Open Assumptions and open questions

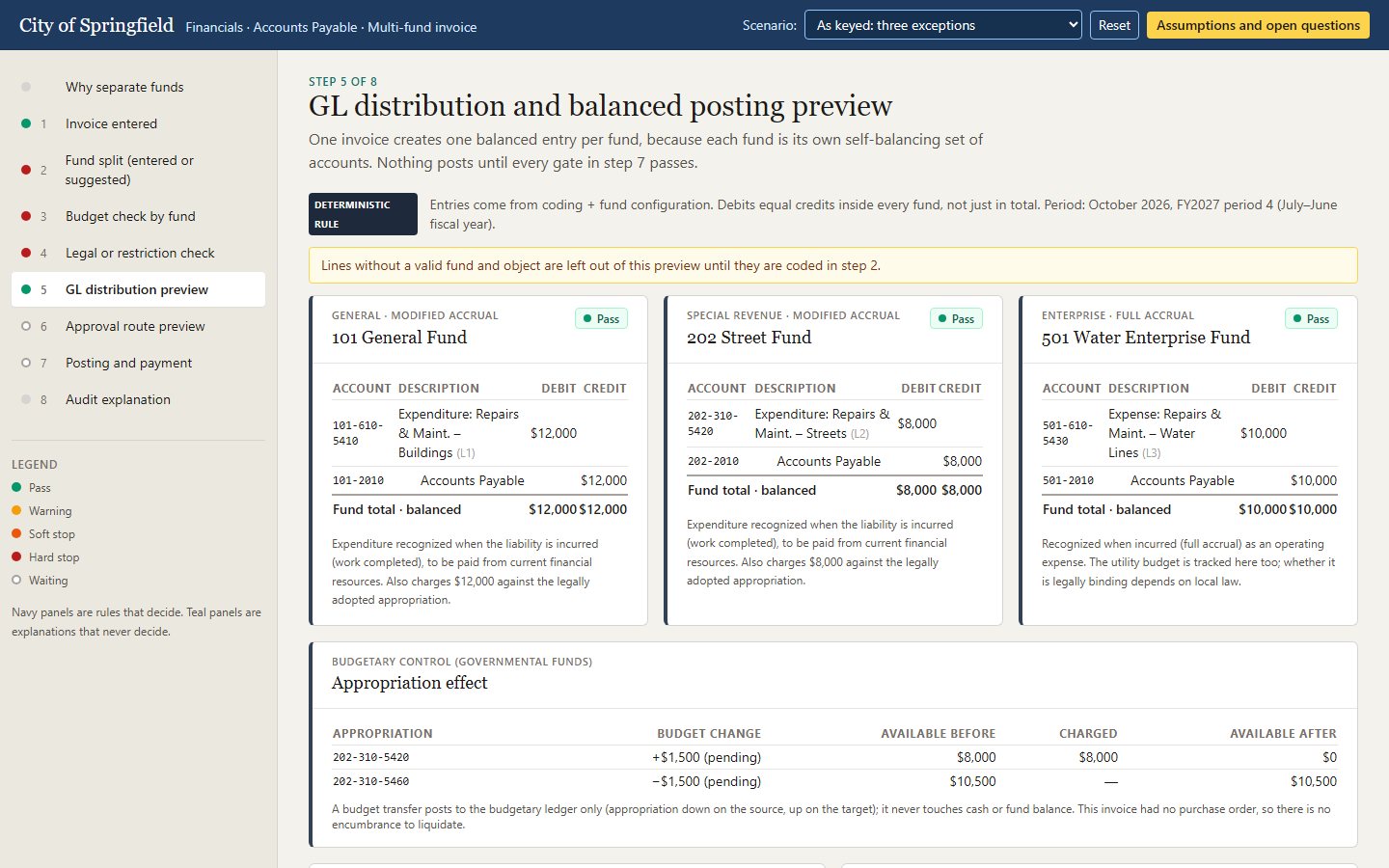[1258, 25]
